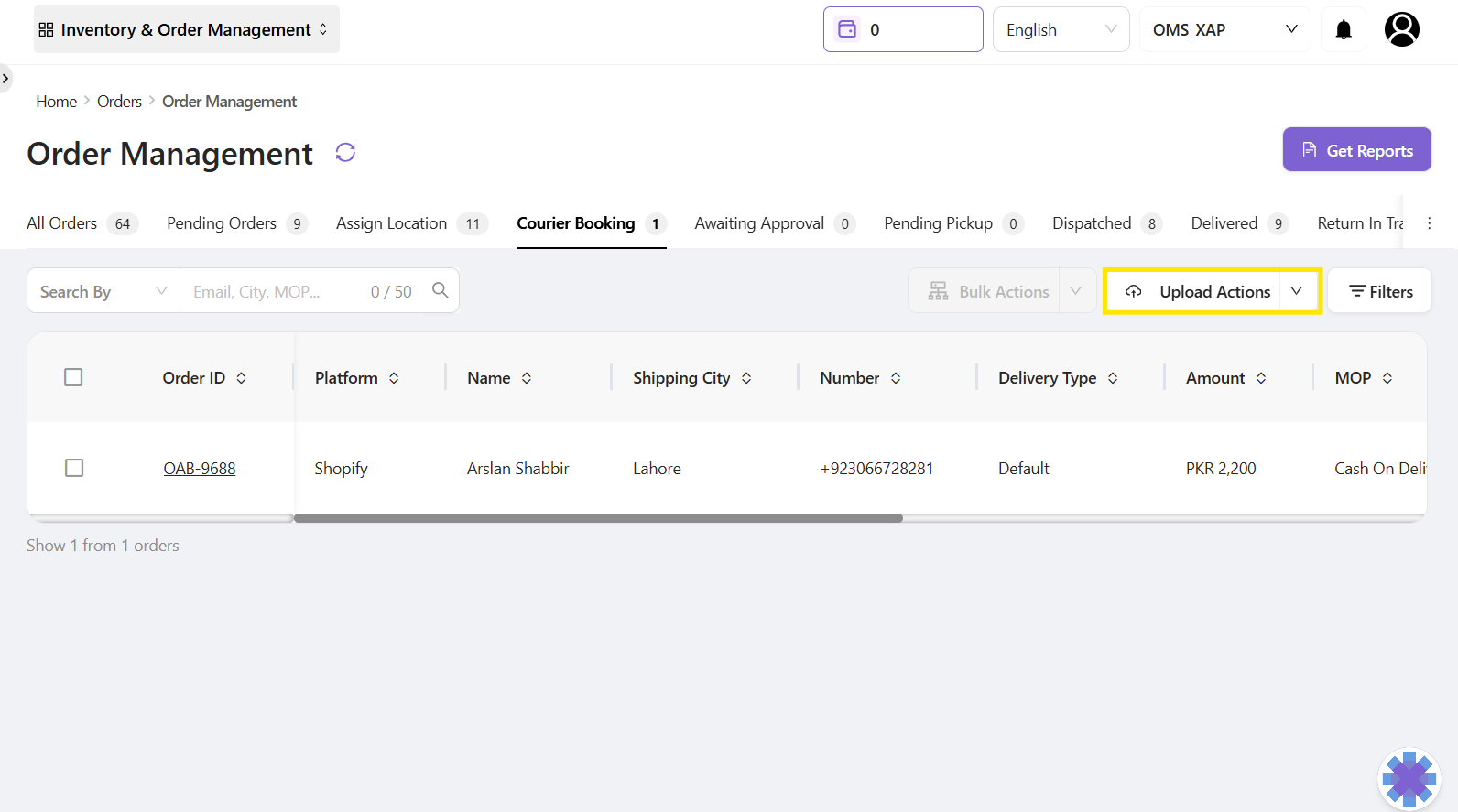This screenshot has height=812, width=1458.
Task: Click the search magnifier icon
Action: pyautogui.click(x=440, y=290)
